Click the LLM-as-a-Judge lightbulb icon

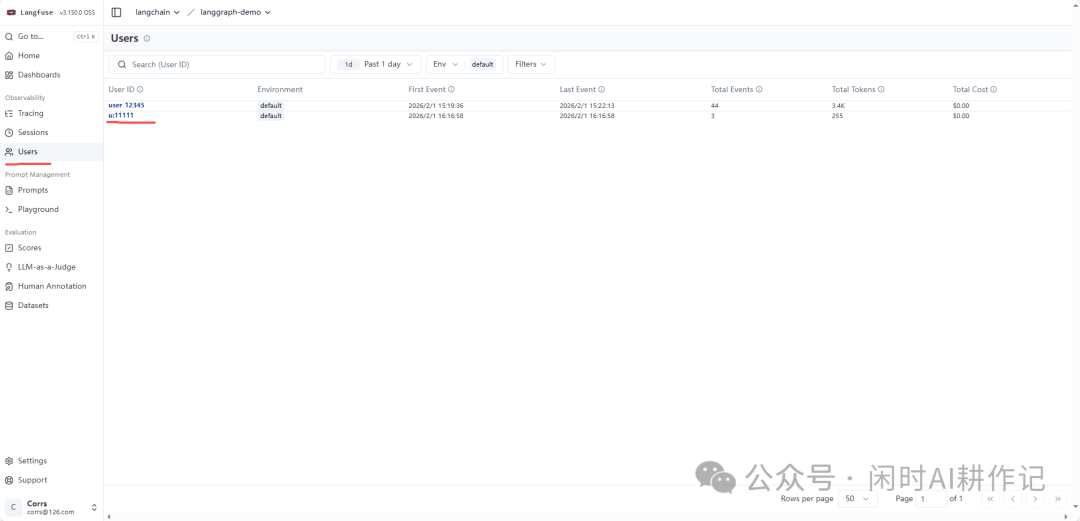coord(9,267)
